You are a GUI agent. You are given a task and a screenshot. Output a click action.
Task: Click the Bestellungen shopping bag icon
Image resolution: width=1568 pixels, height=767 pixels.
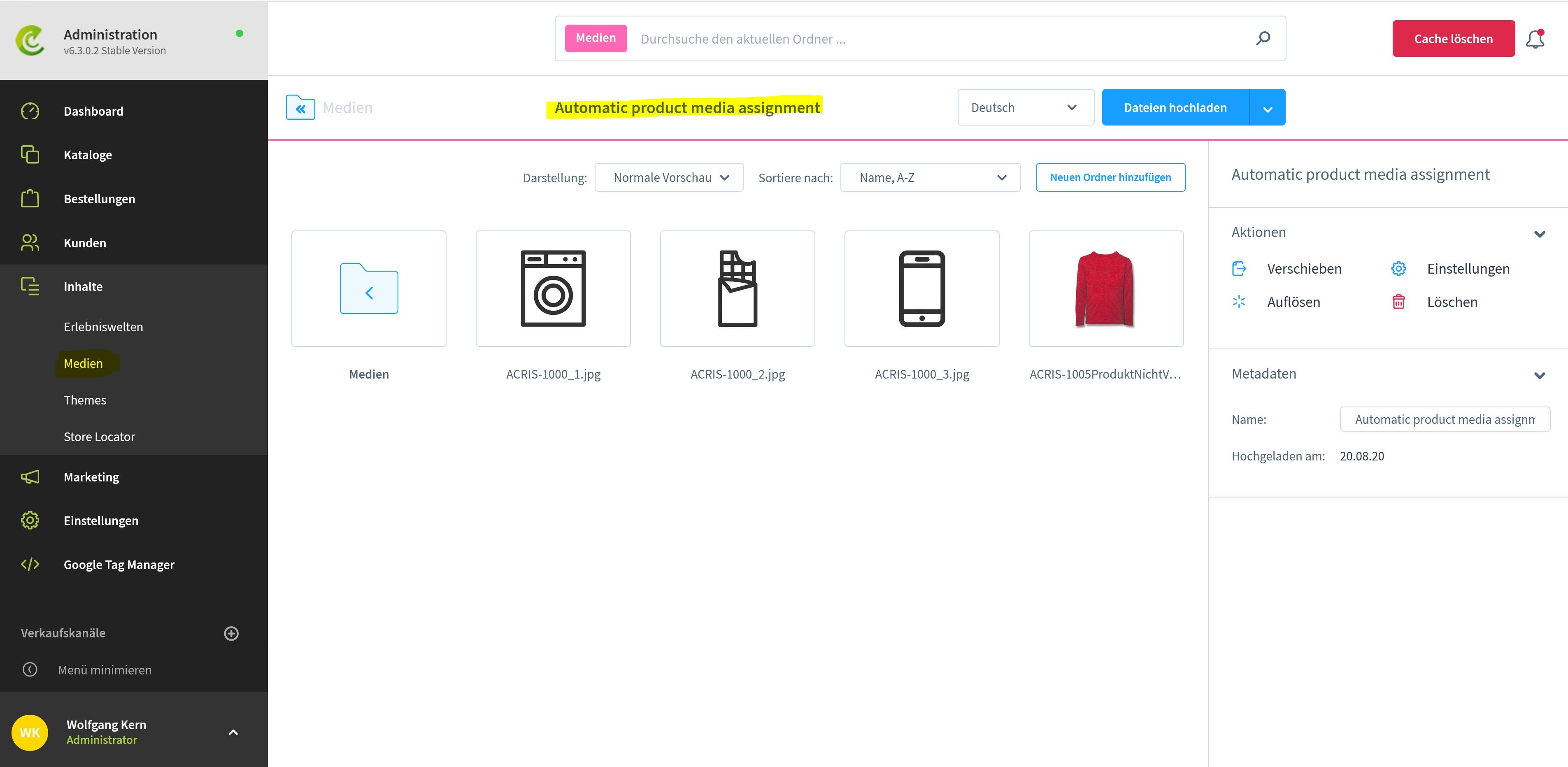pyautogui.click(x=30, y=198)
